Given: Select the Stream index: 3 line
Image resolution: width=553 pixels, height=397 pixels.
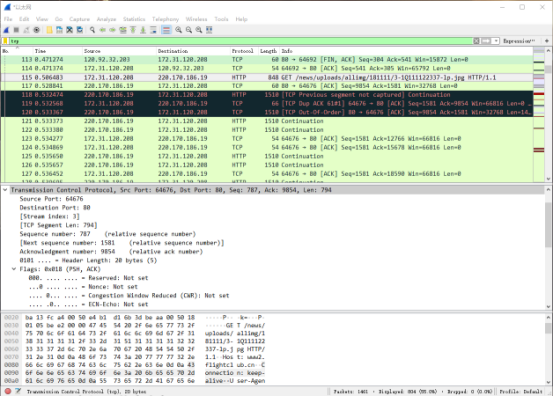Looking at the screenshot, I should (x=50, y=216).
